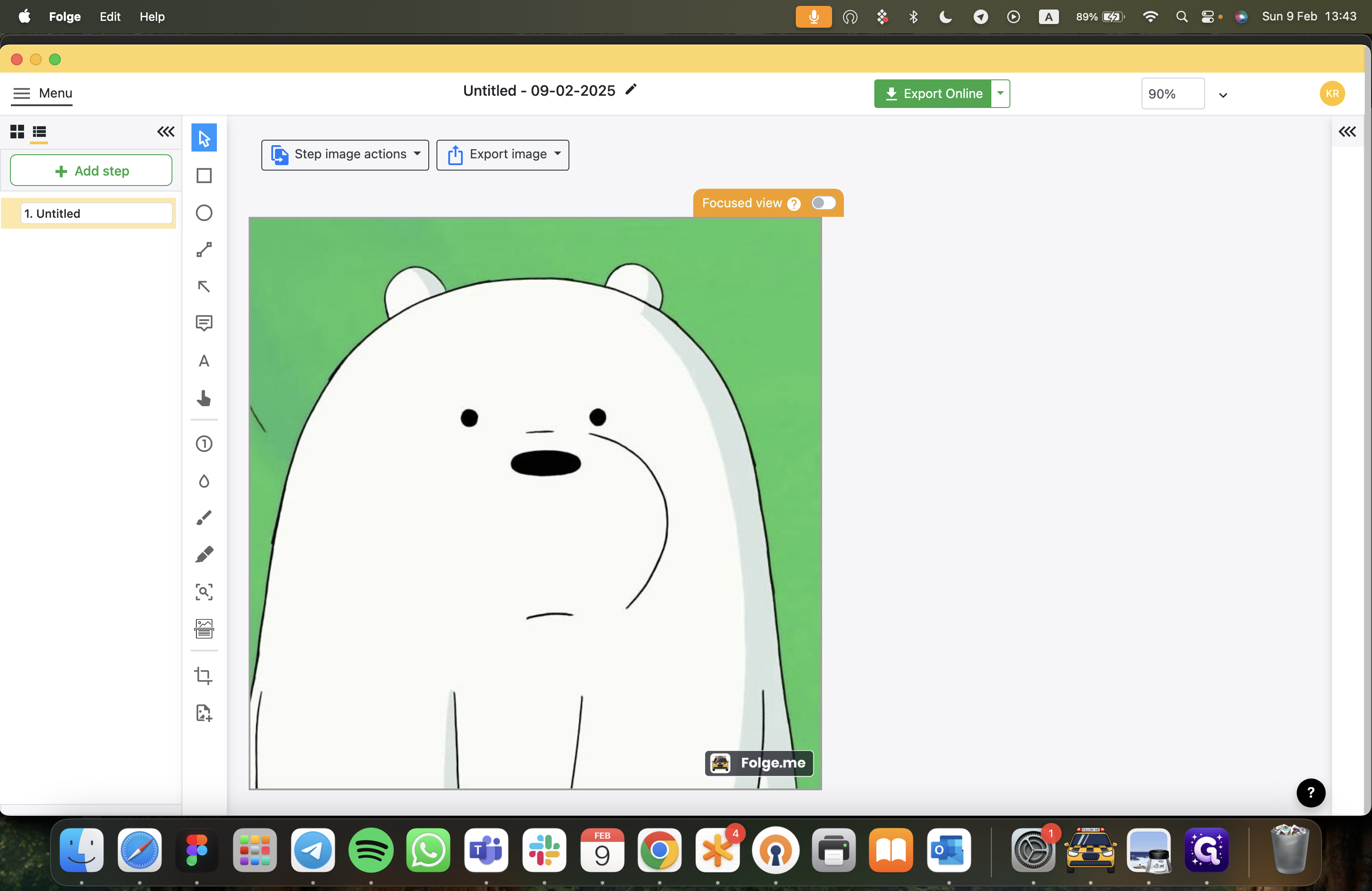
Task: Toggle the Focused view switch
Action: [823, 203]
